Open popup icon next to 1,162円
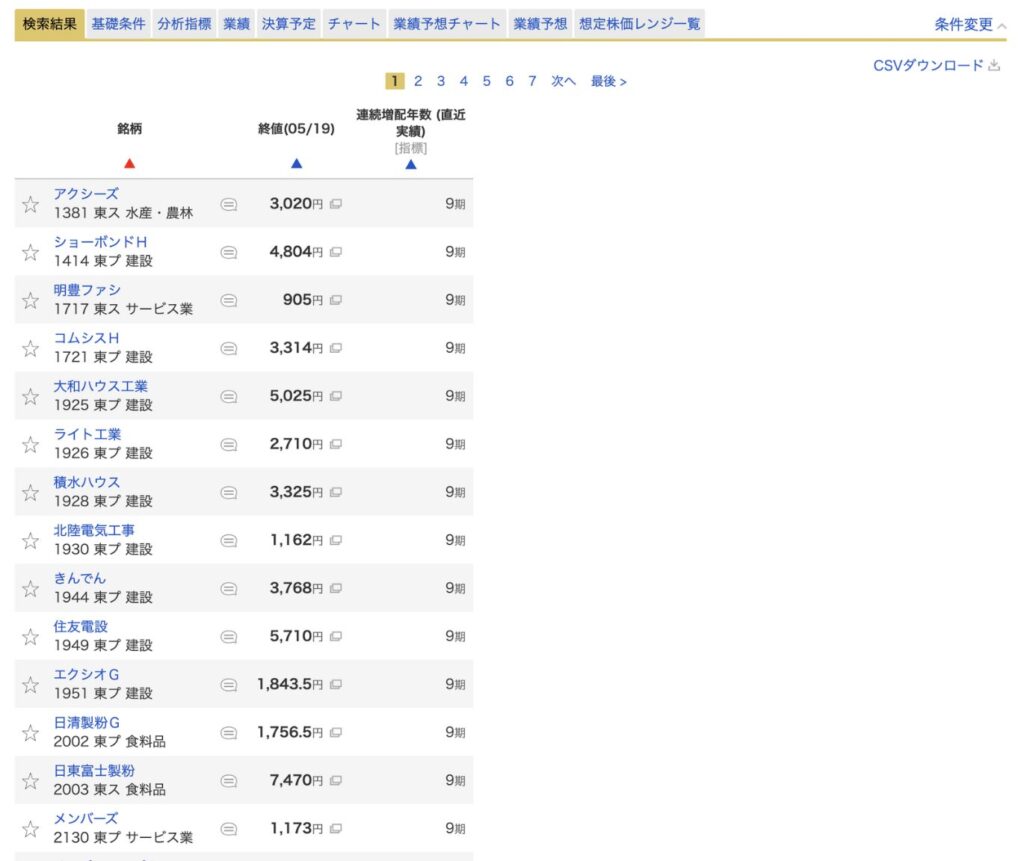 [x=336, y=540]
